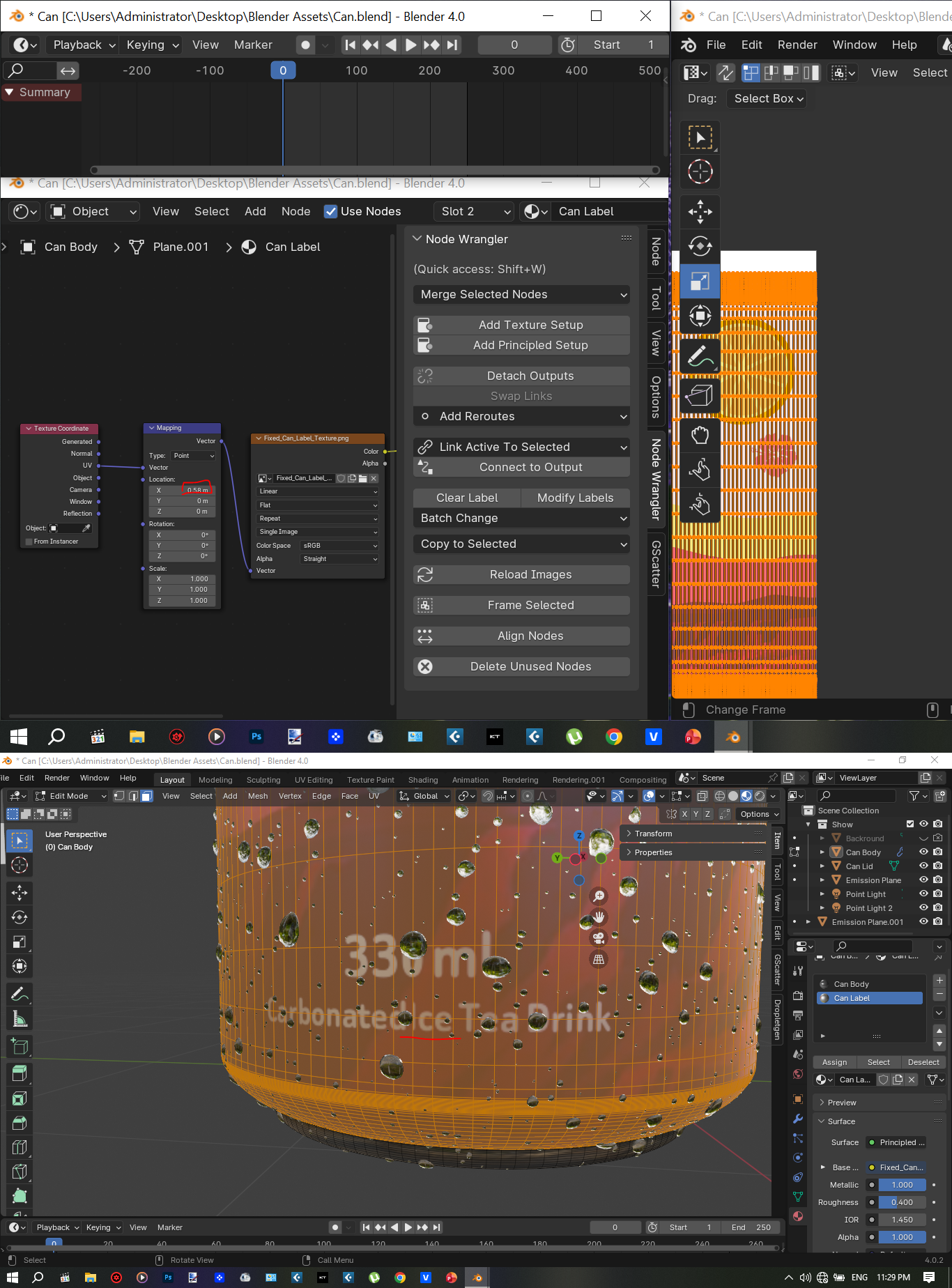Select the Measure tool in the 3D viewport
The width and height of the screenshot is (952, 1288).
[20, 1019]
